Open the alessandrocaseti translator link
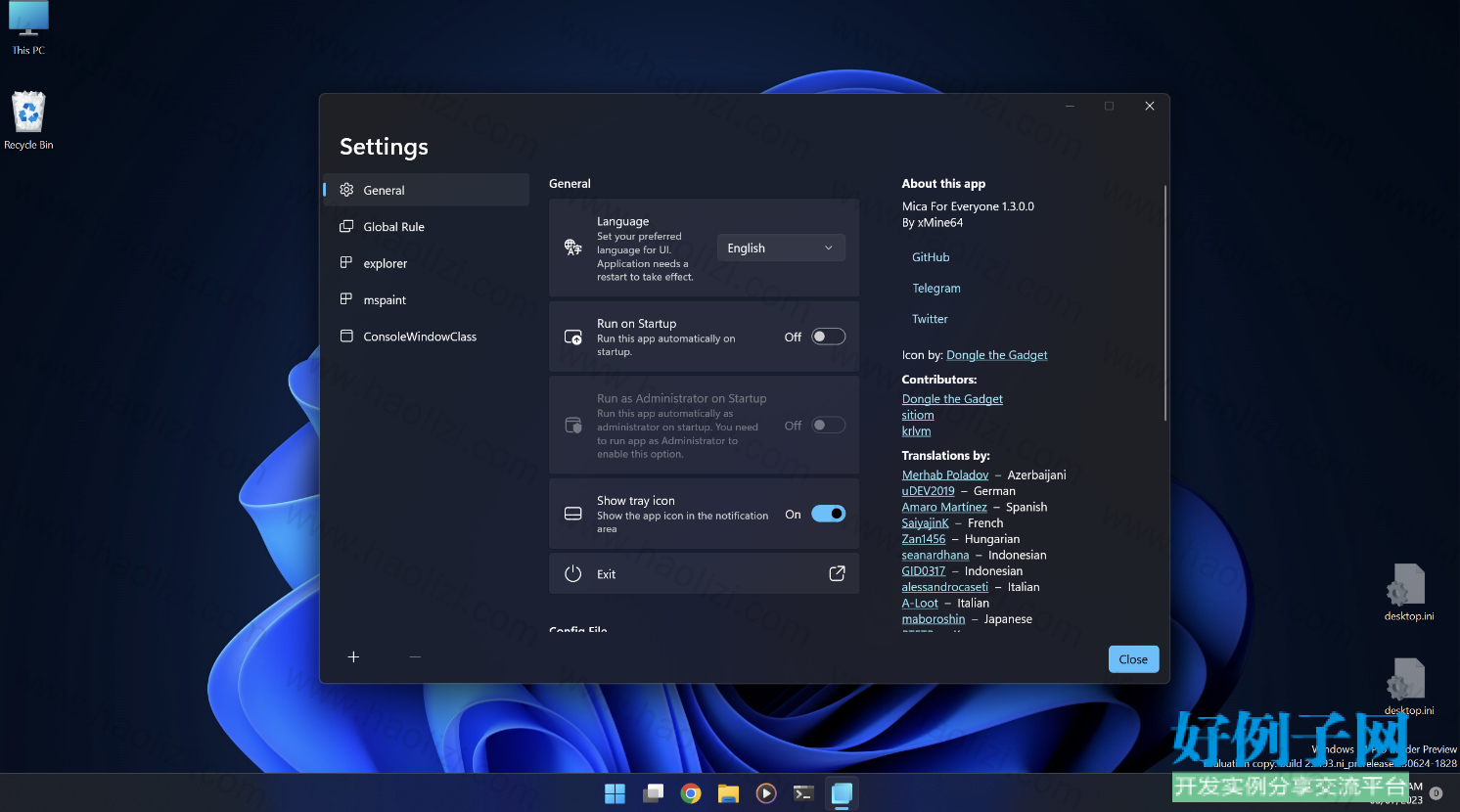This screenshot has width=1460, height=812. click(x=945, y=587)
